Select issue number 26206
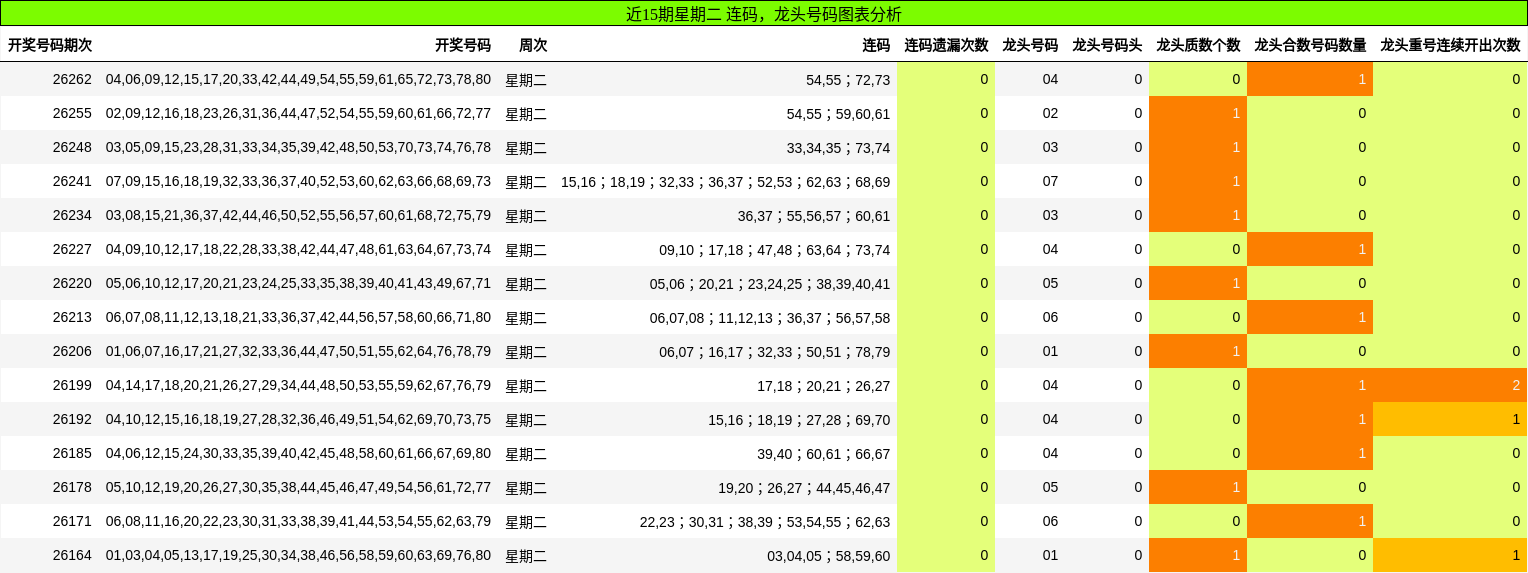Screen dimensions: 1528x573 coord(72,351)
